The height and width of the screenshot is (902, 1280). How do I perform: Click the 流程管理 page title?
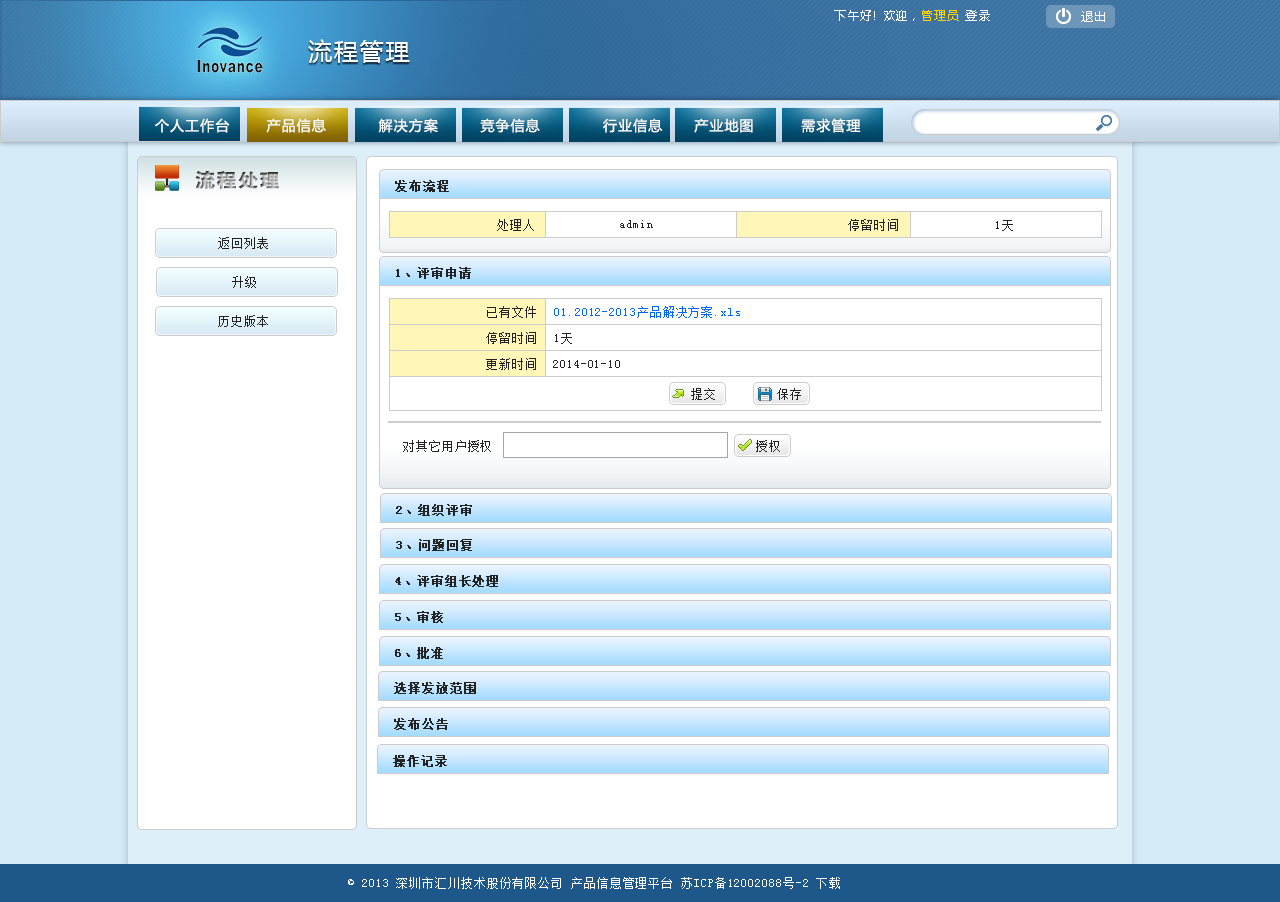(359, 53)
